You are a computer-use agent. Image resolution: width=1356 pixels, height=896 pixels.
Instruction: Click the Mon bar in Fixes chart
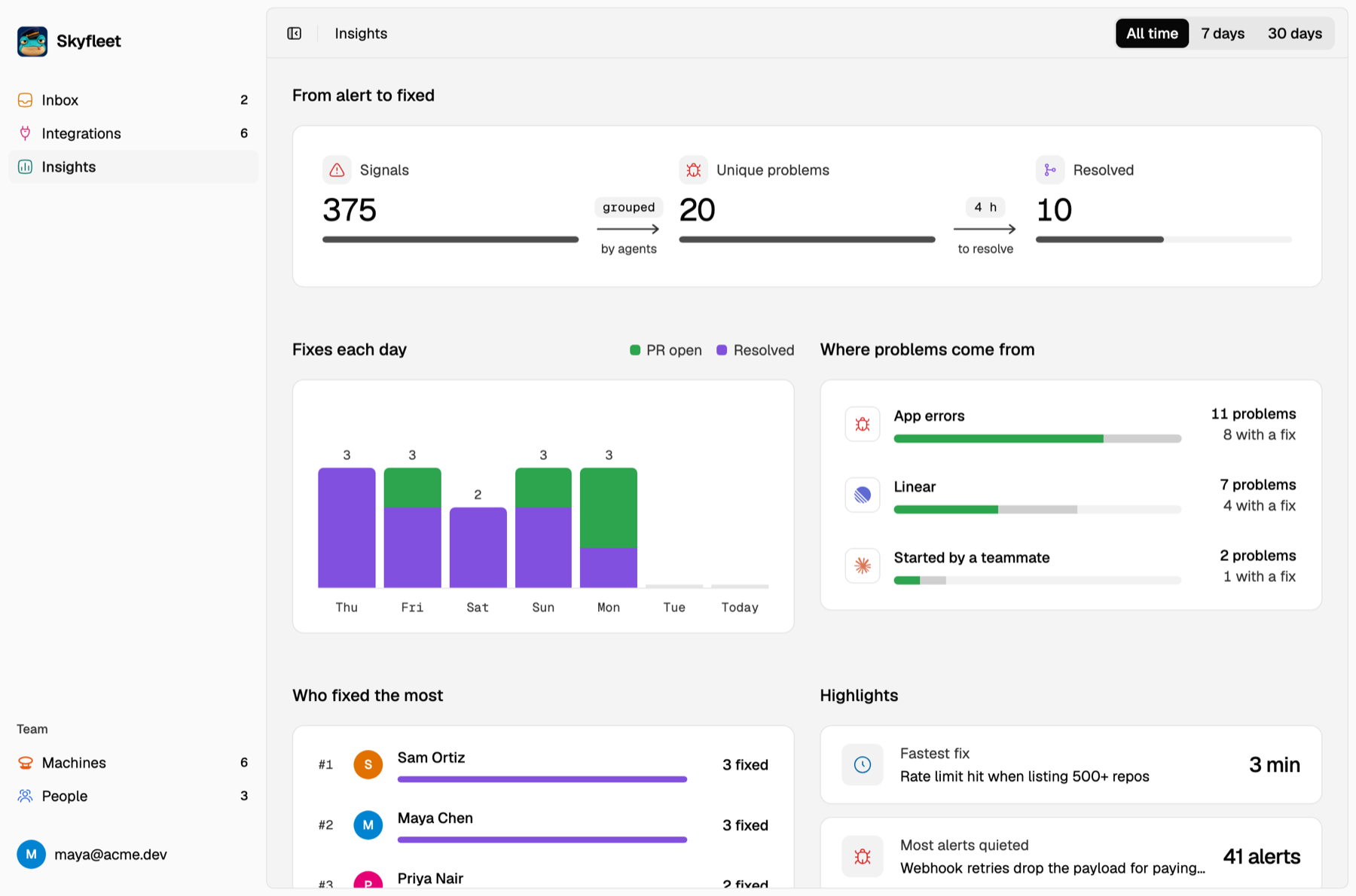(609, 528)
